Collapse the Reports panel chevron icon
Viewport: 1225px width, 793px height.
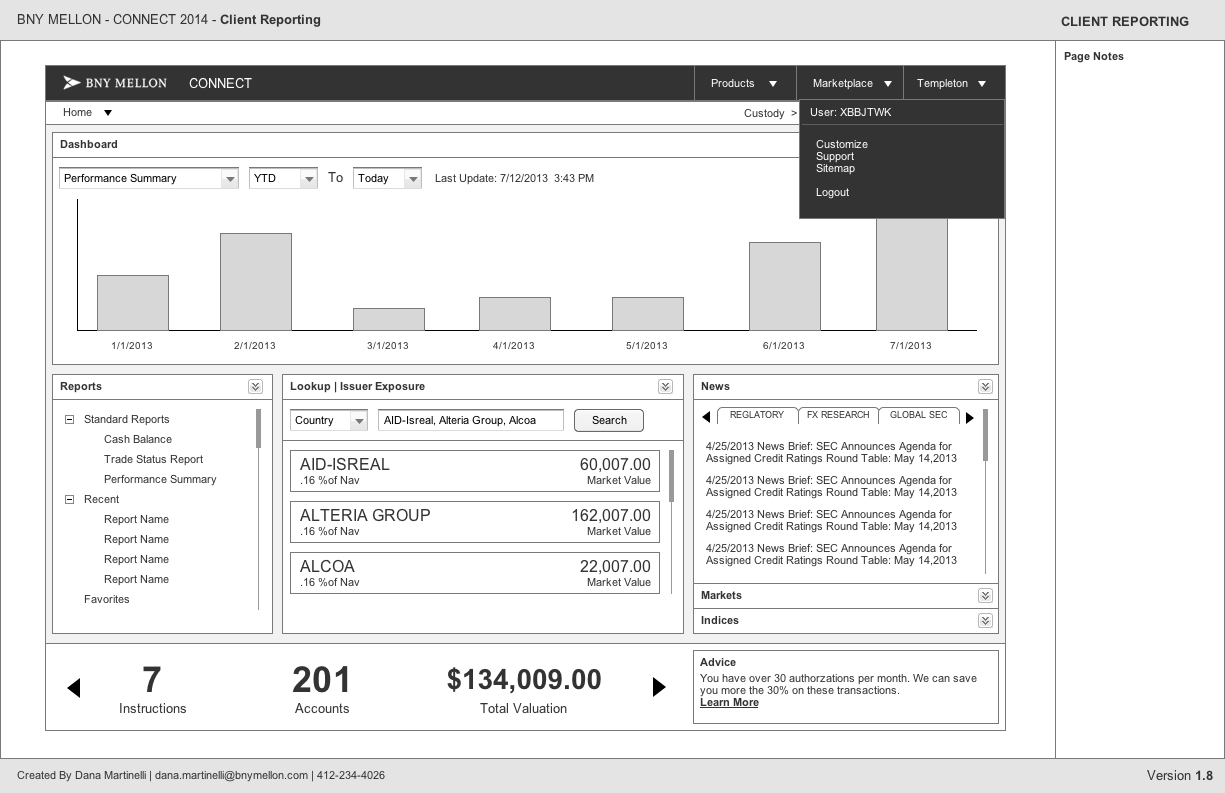coord(255,387)
